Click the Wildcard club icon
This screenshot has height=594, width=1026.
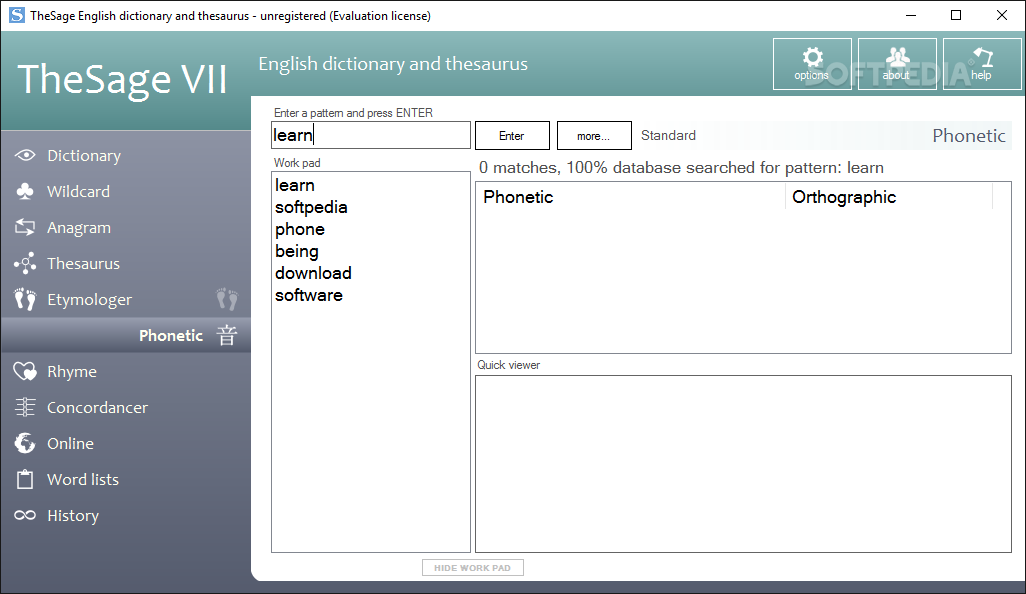25,192
